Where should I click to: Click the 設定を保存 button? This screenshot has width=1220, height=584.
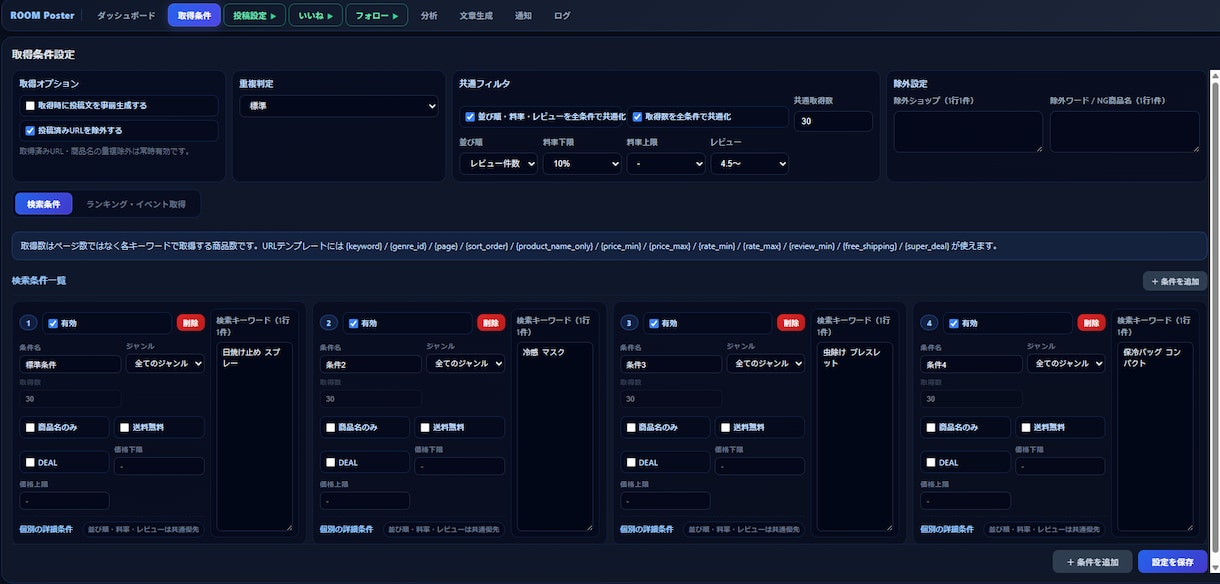pos(1173,562)
